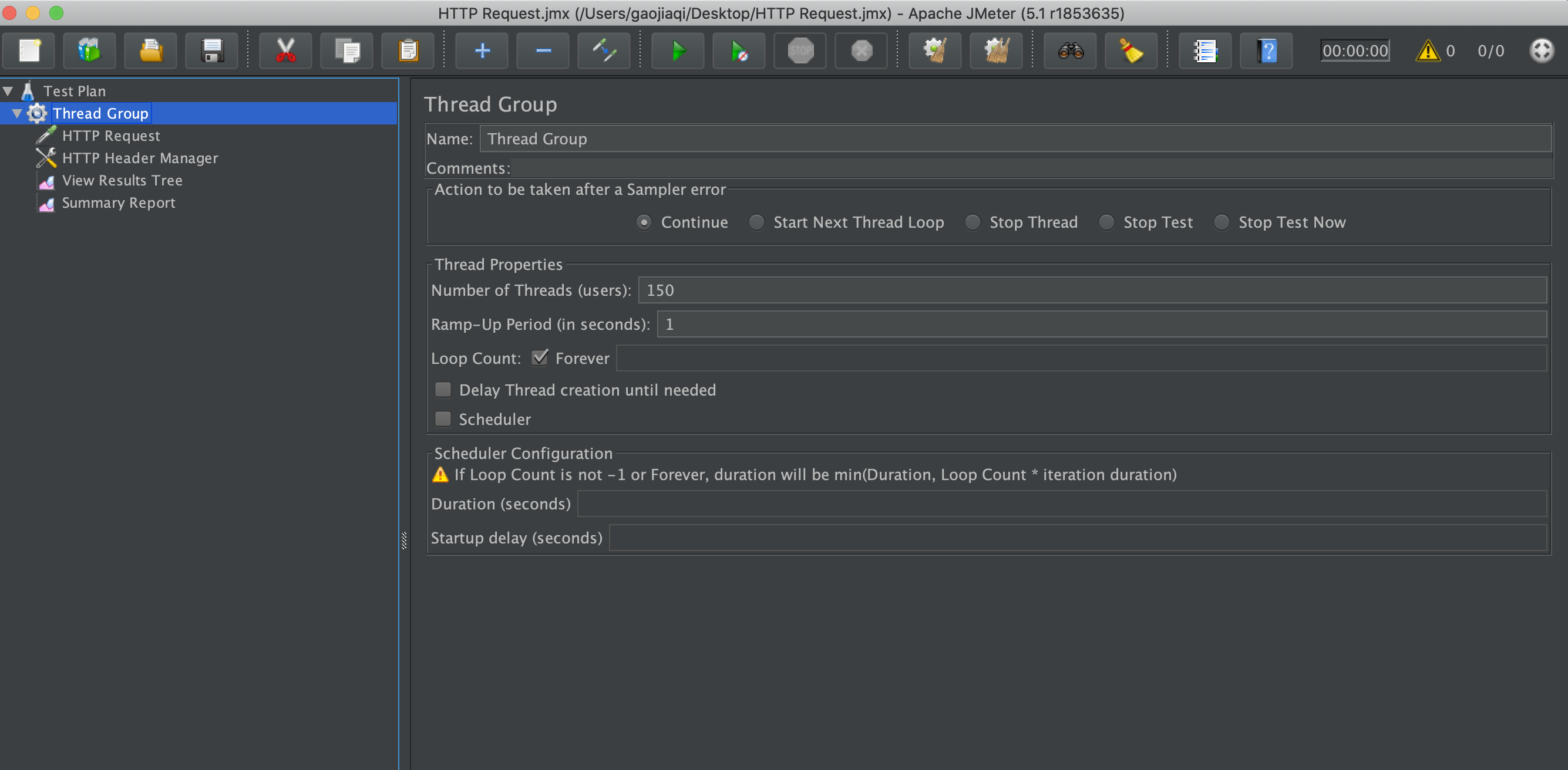Enable the Scheduler checkbox
The width and height of the screenshot is (1568, 770).
[443, 419]
